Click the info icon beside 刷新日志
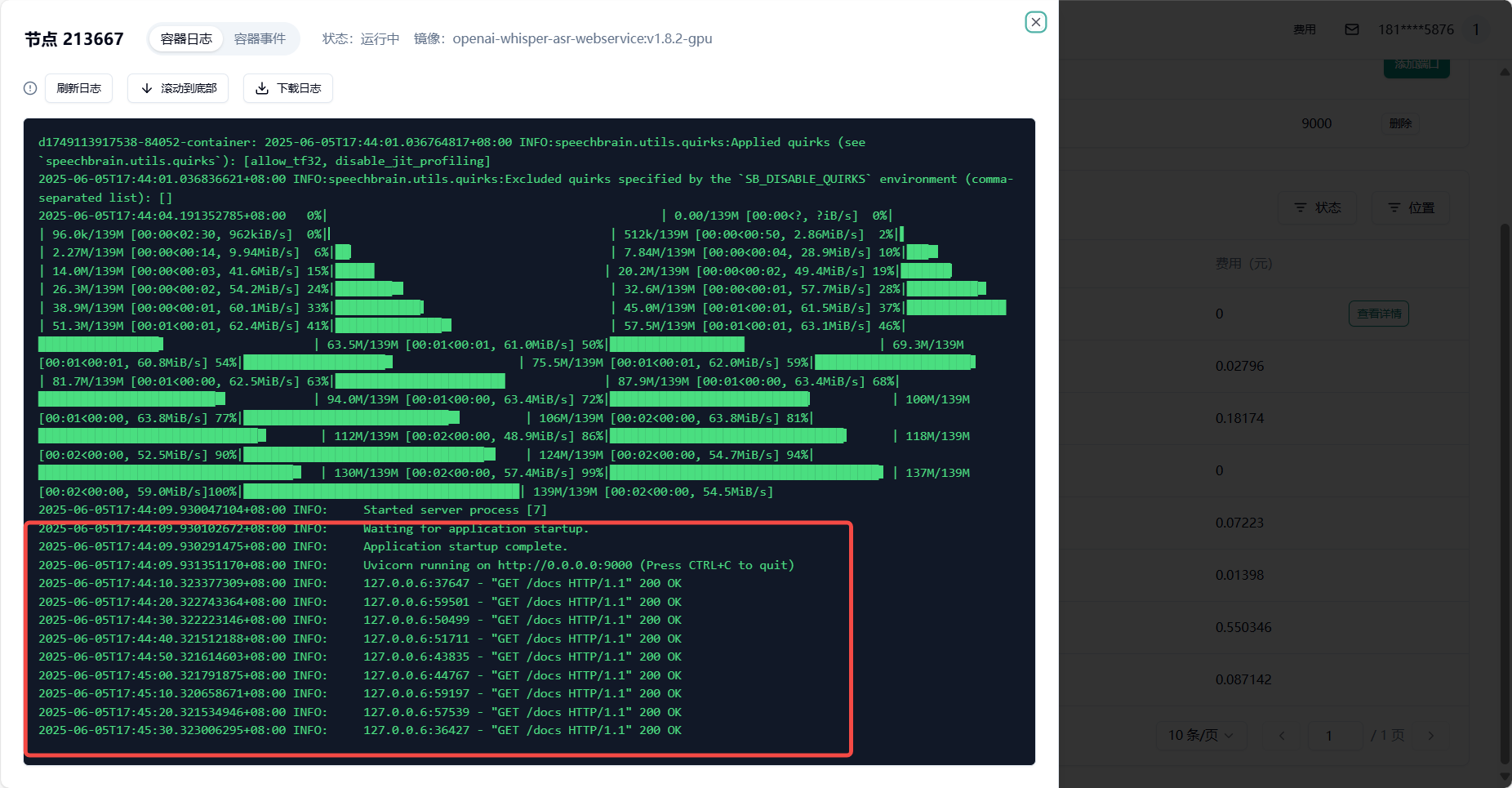1512x788 pixels. 30,88
